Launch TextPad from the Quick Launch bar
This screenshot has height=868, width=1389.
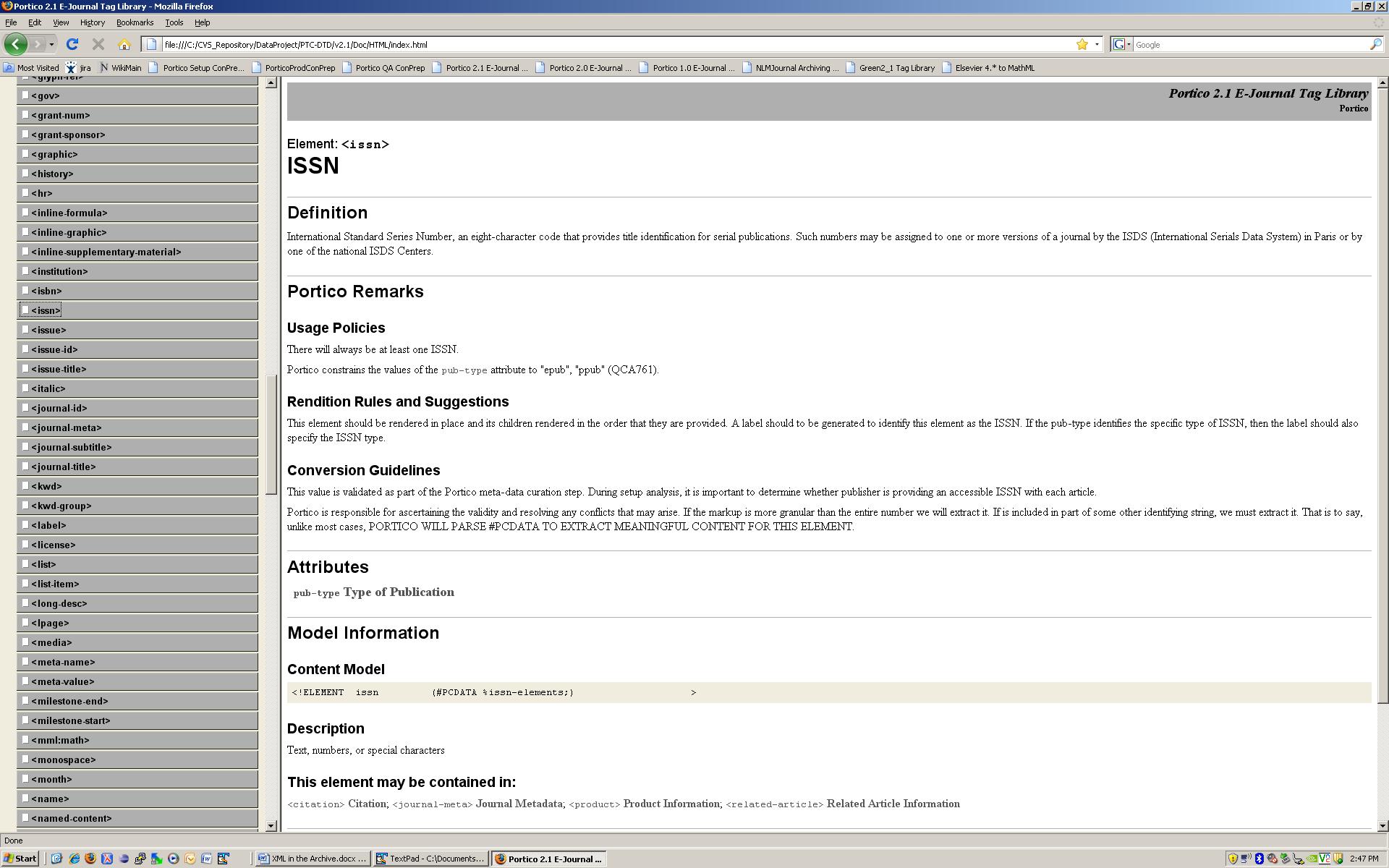(224, 859)
